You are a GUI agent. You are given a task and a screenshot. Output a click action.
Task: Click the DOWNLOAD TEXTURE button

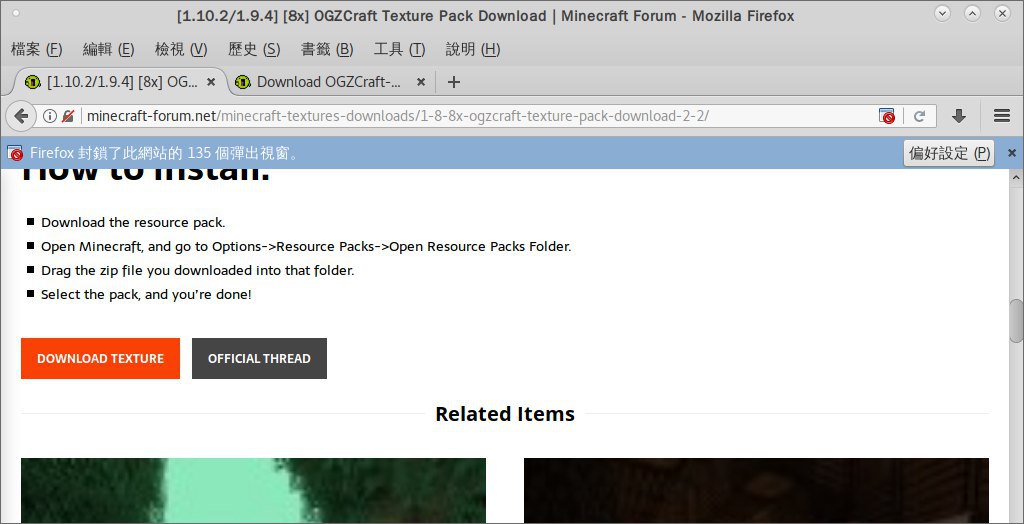tap(101, 358)
